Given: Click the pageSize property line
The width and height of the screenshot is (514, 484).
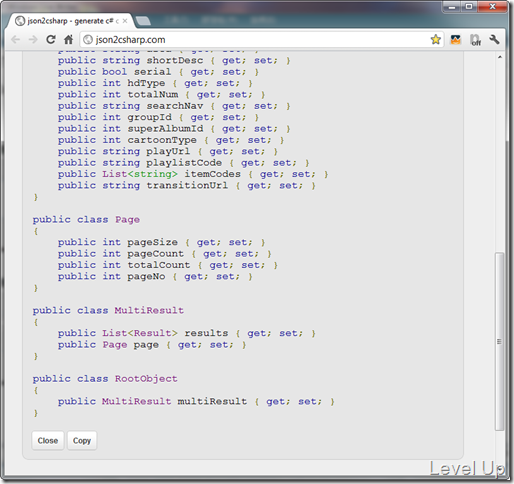Looking at the screenshot, I should (161, 242).
